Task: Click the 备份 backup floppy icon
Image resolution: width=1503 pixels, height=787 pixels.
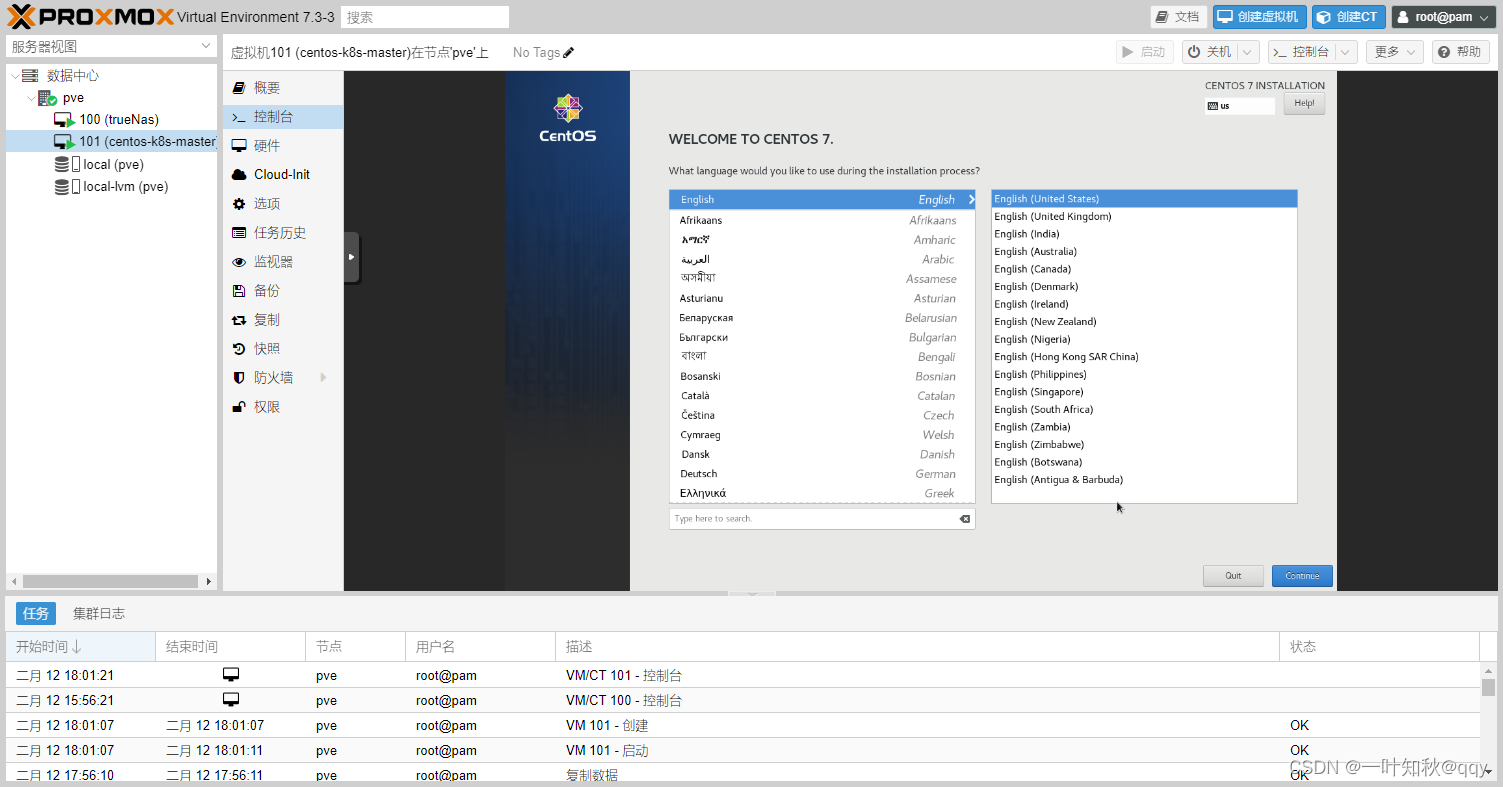Action: [239, 291]
